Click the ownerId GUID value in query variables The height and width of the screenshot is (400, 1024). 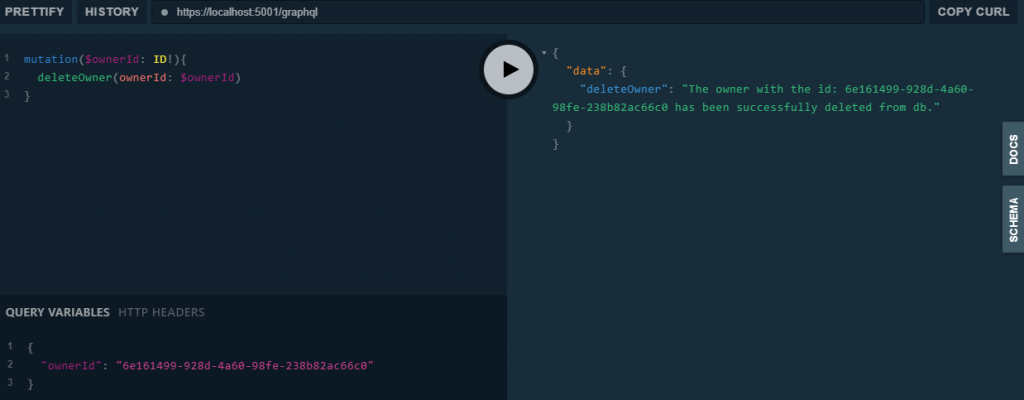(x=245, y=365)
